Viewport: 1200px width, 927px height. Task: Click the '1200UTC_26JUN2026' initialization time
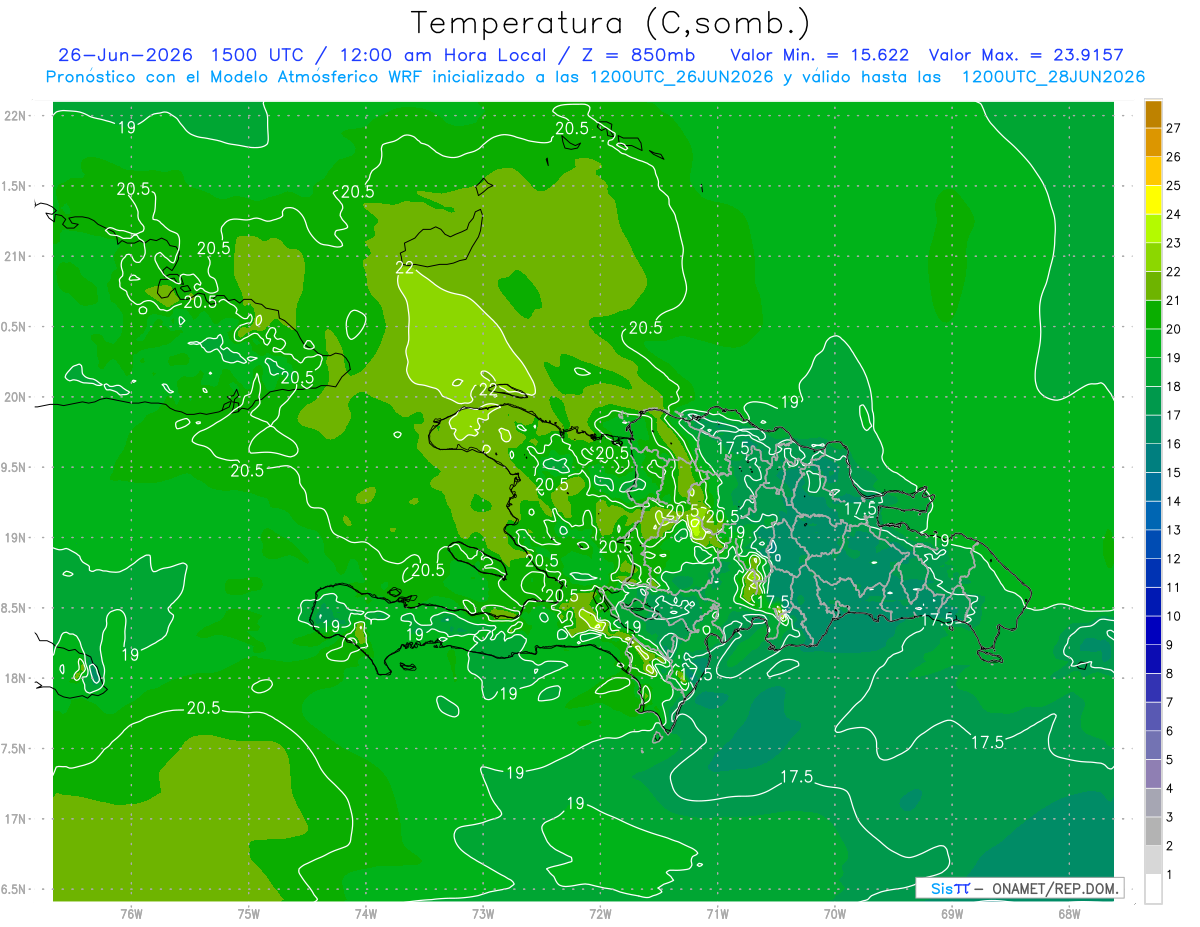coord(679,77)
